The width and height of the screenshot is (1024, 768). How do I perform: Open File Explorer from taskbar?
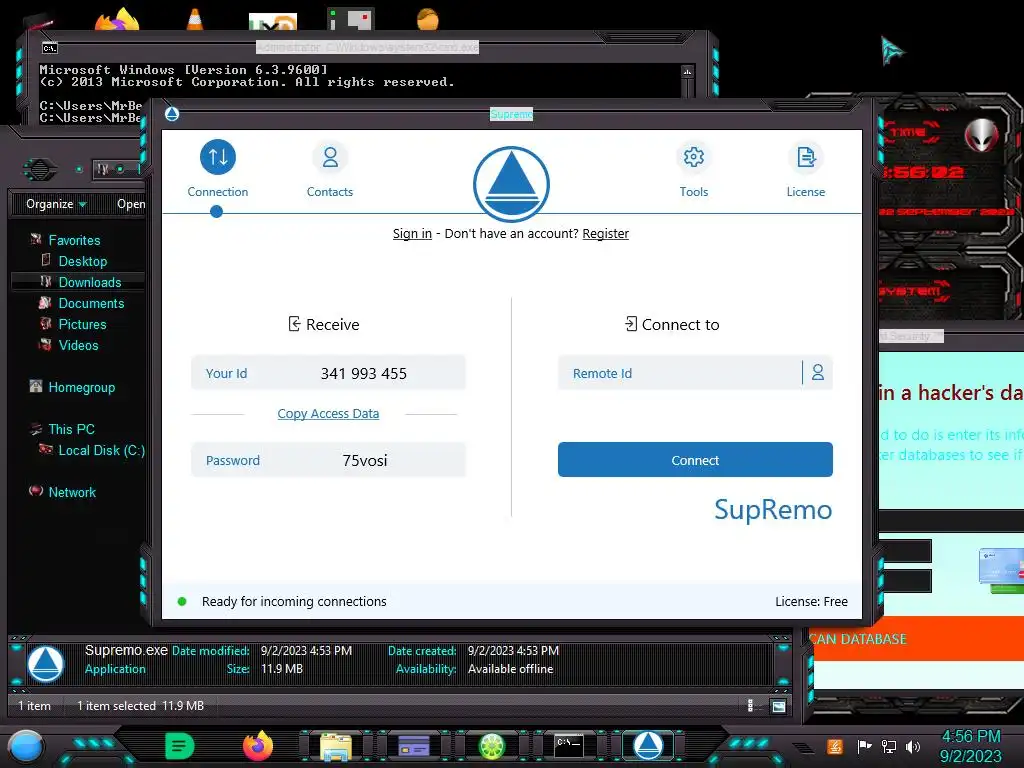[336, 746]
